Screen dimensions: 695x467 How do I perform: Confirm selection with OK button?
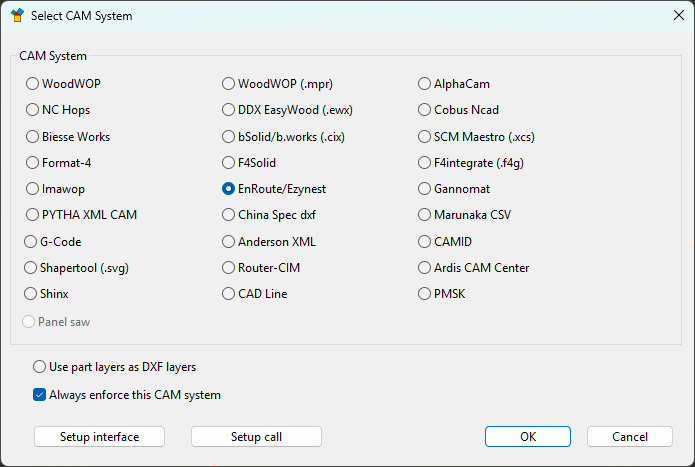tap(528, 437)
